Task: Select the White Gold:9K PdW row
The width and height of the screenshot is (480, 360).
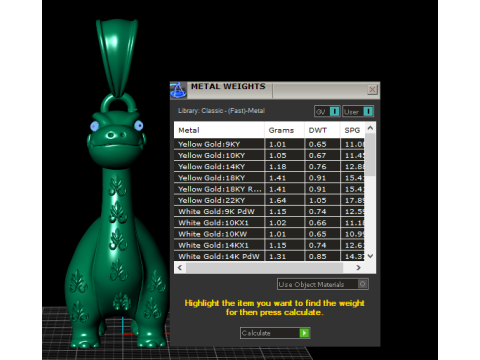Action: (x=269, y=211)
